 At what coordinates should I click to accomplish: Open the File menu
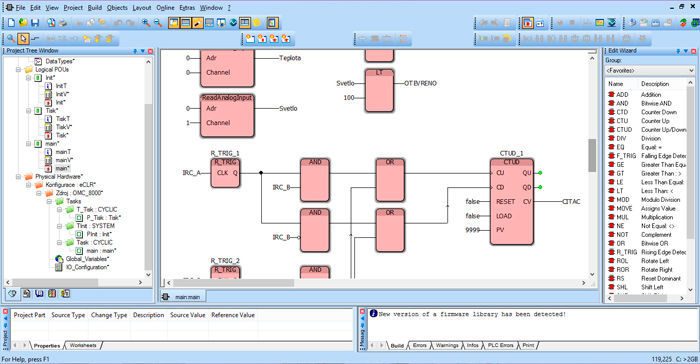(21, 8)
